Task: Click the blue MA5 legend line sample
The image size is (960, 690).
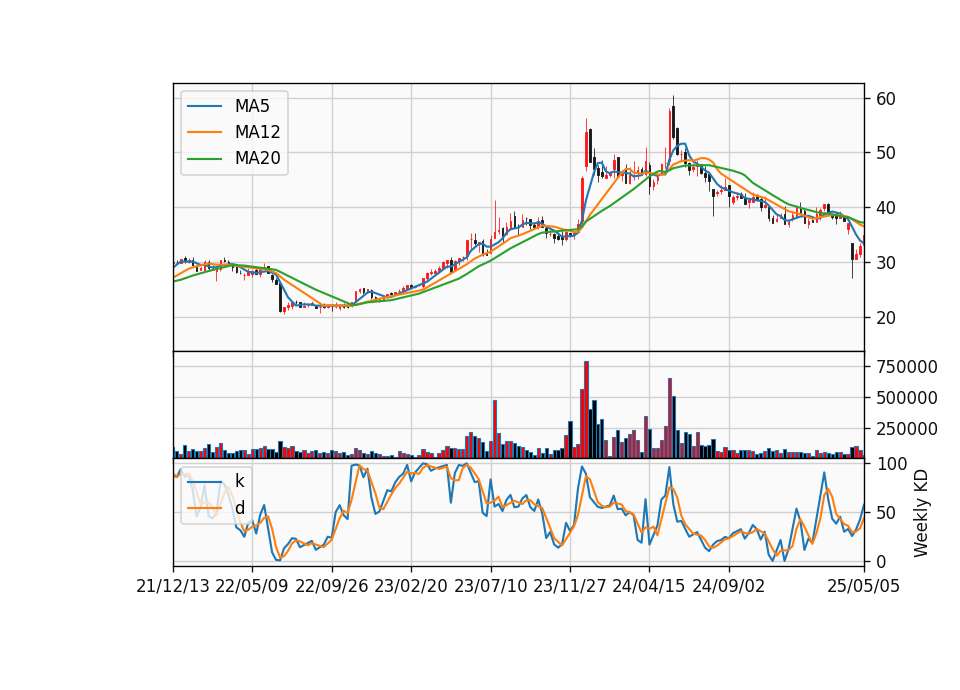Action: [x=204, y=106]
